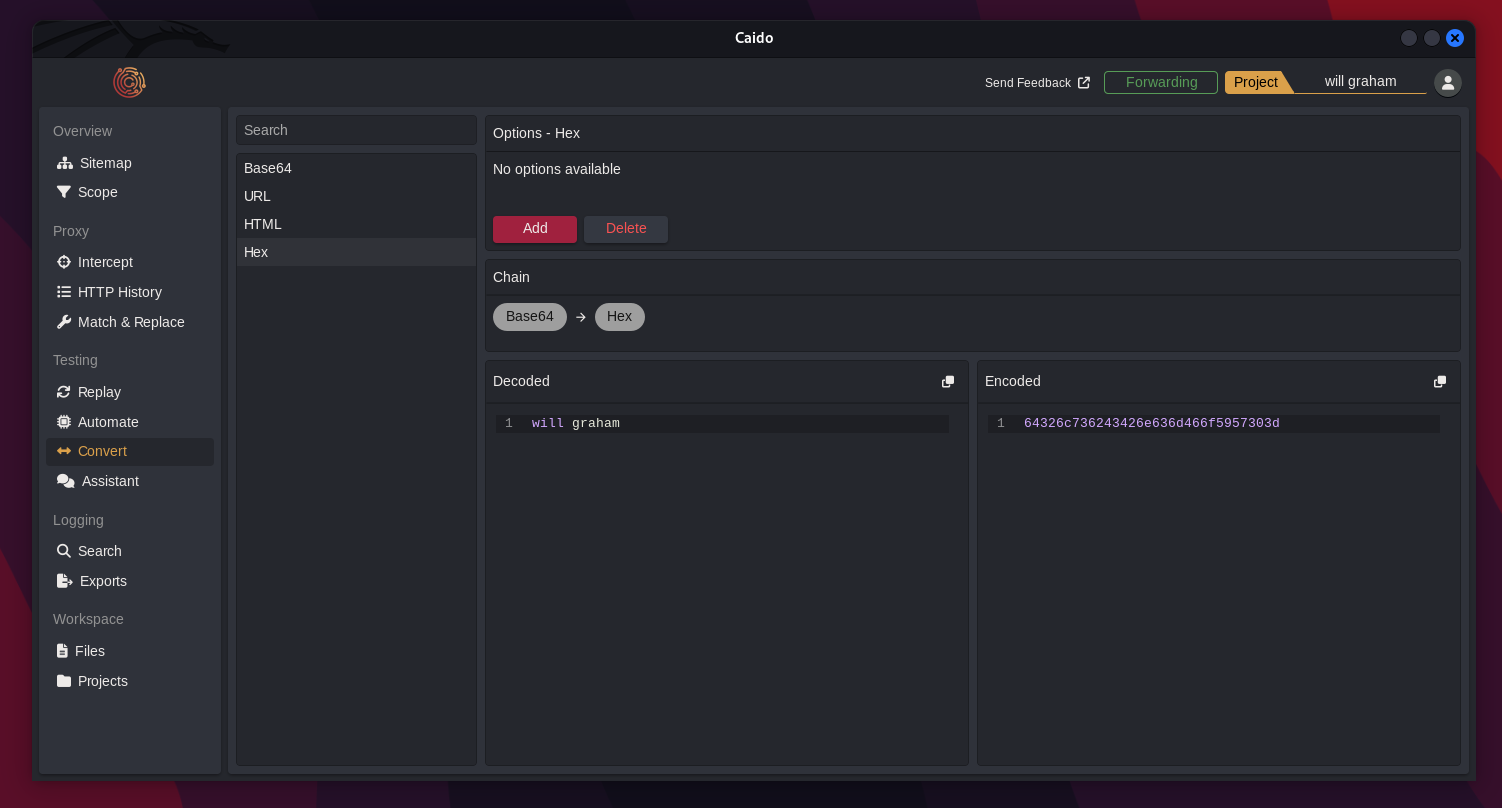Image resolution: width=1502 pixels, height=808 pixels.
Task: Click the 'No options available' text
Action: [x=557, y=169]
